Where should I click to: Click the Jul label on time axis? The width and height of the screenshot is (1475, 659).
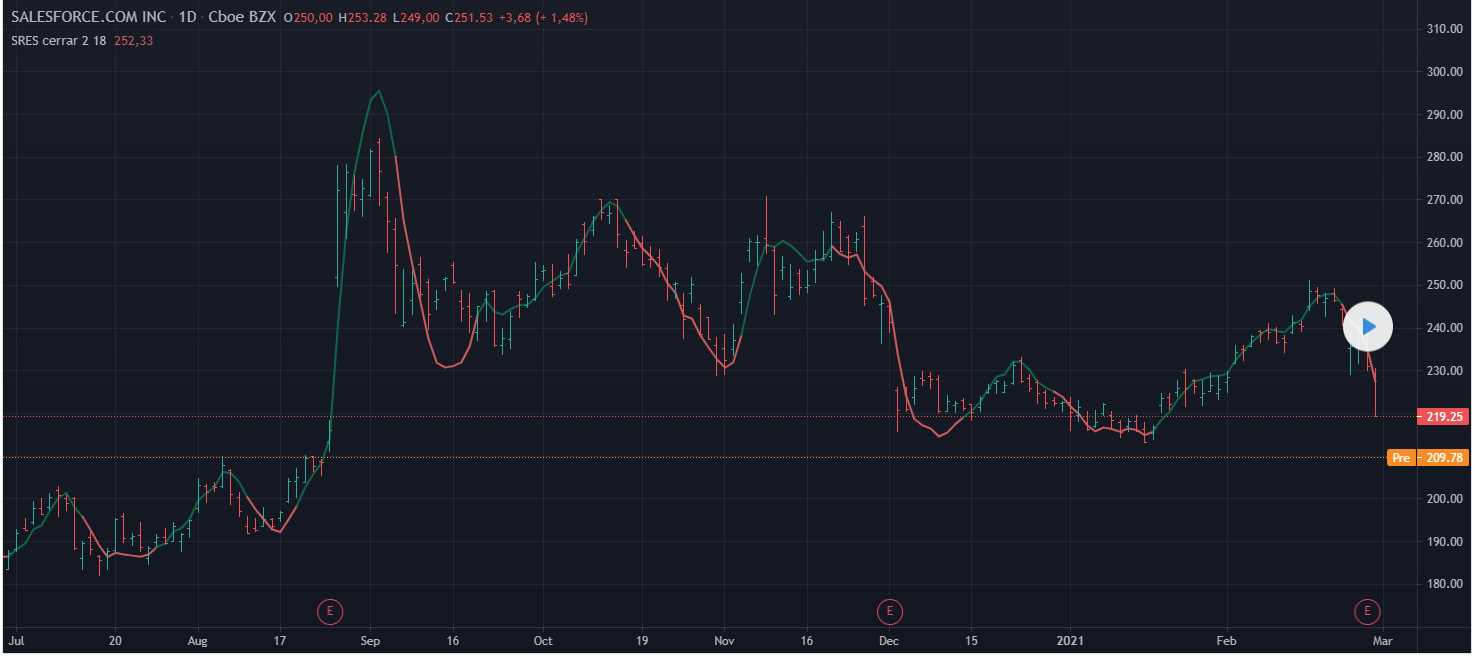[16, 640]
